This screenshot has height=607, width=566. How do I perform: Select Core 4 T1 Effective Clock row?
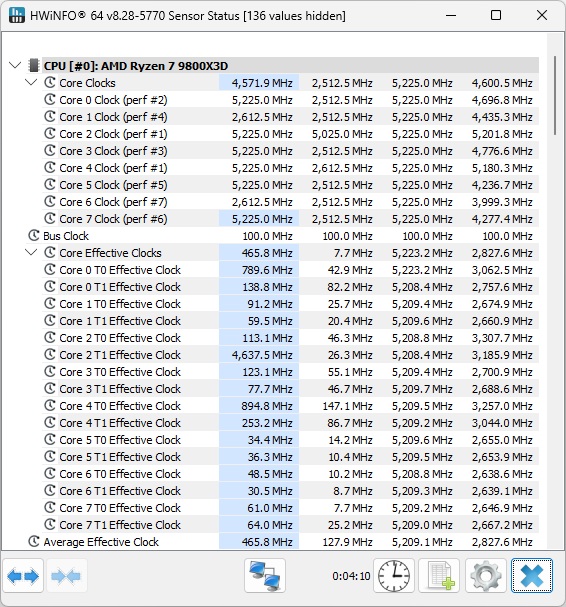[290, 423]
